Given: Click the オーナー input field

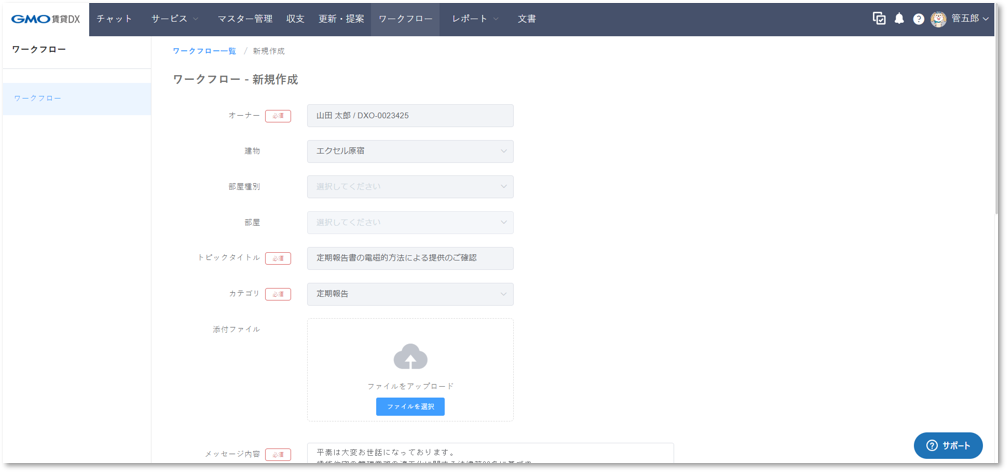Looking at the screenshot, I should [x=410, y=116].
